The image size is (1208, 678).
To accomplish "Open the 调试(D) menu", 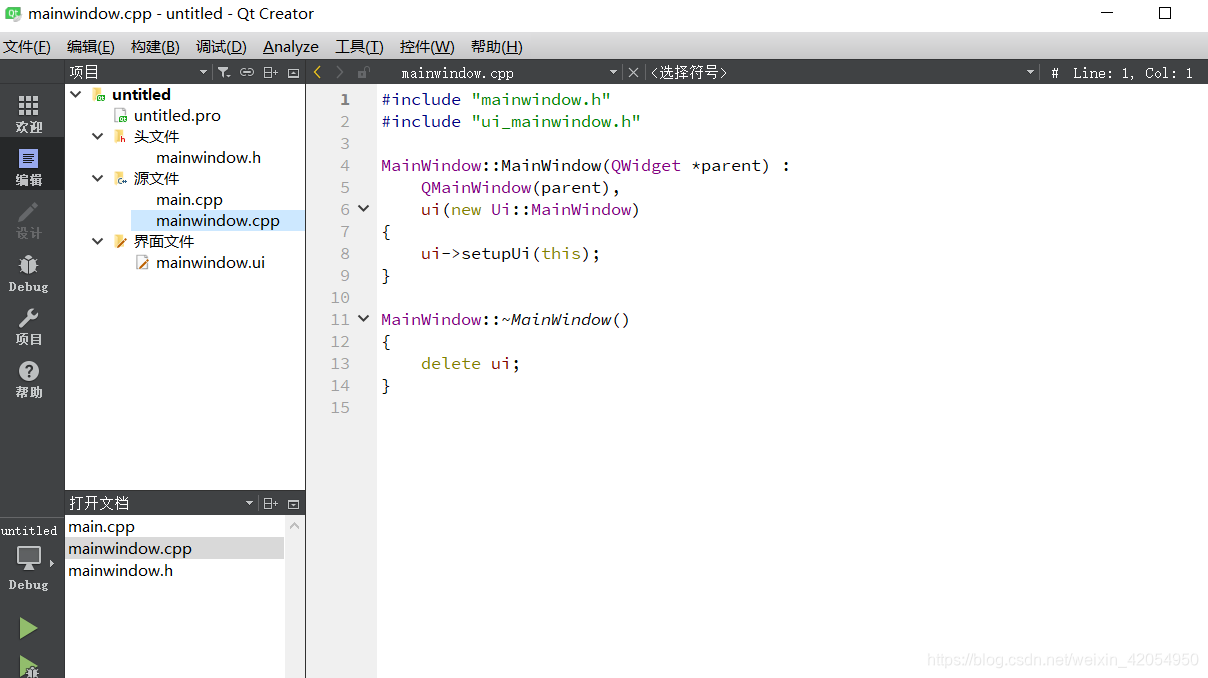I will [221, 47].
